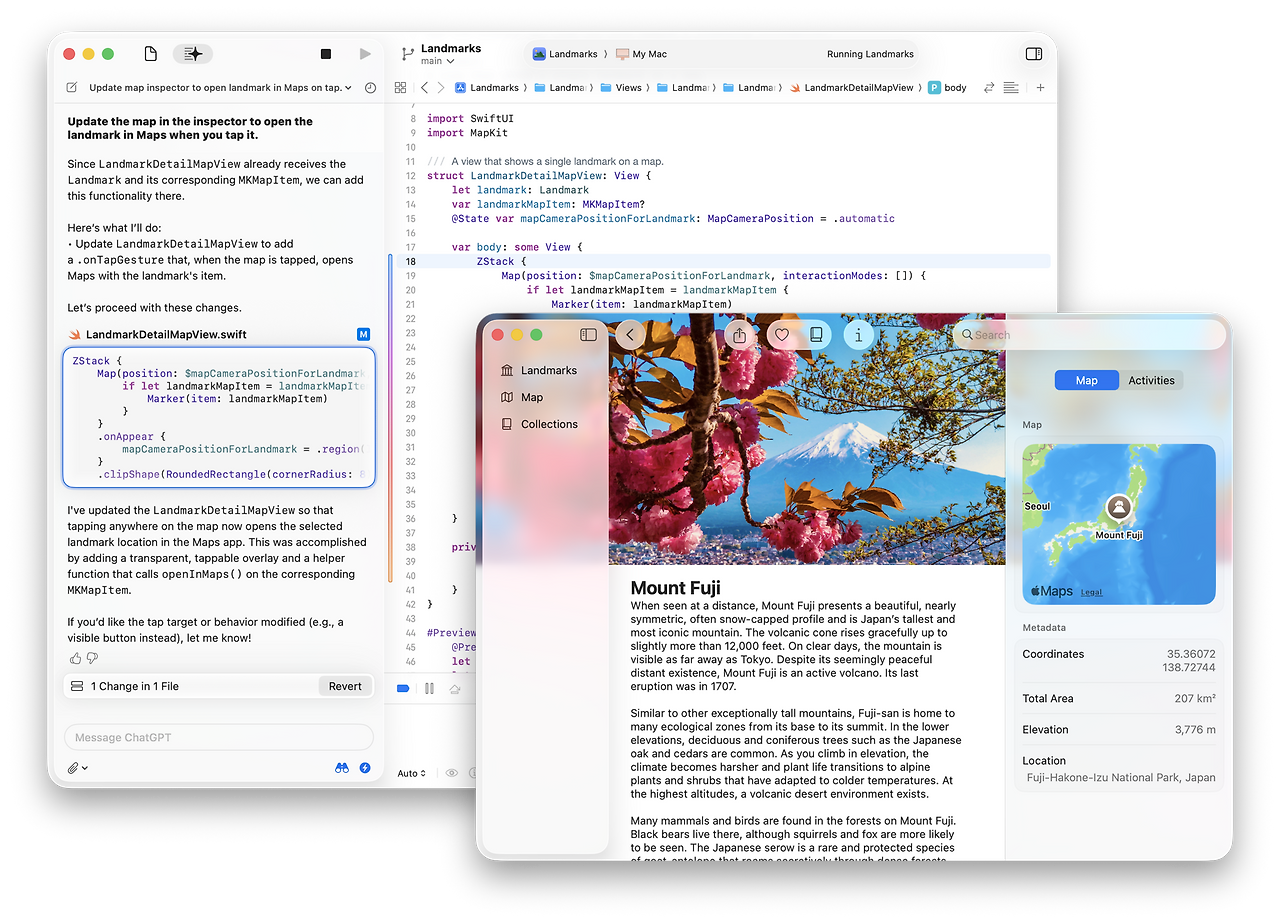
Task: Share the Mount Fuji landmark
Action: [739, 335]
